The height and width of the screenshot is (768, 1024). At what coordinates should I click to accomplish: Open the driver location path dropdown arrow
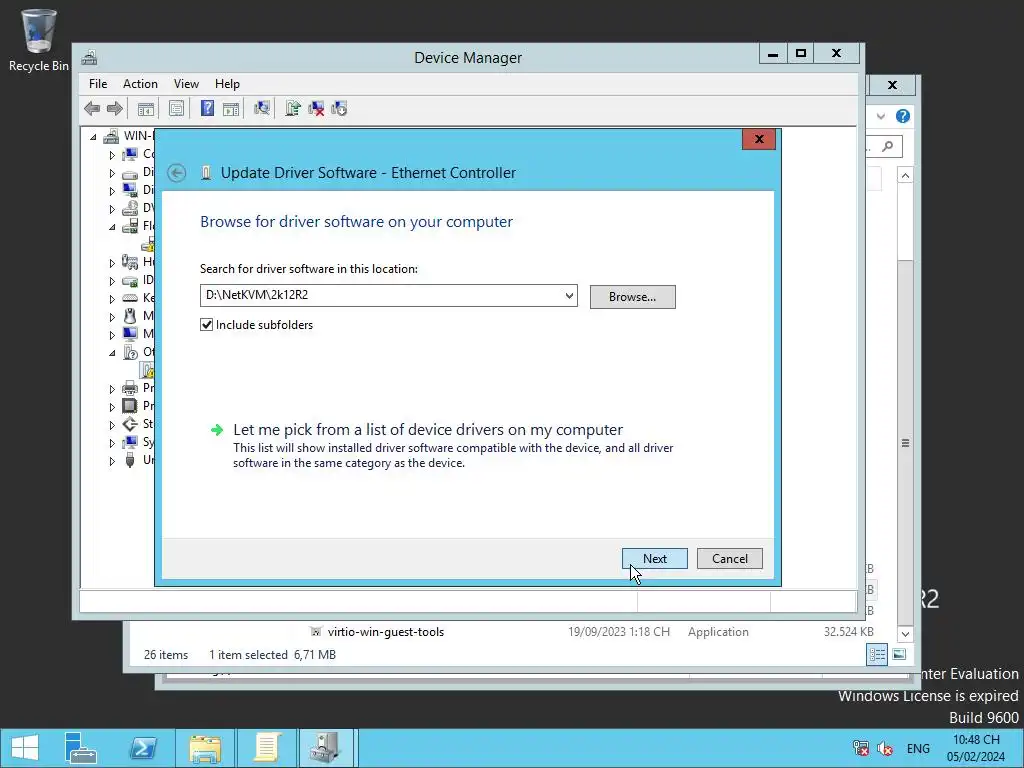tap(569, 296)
